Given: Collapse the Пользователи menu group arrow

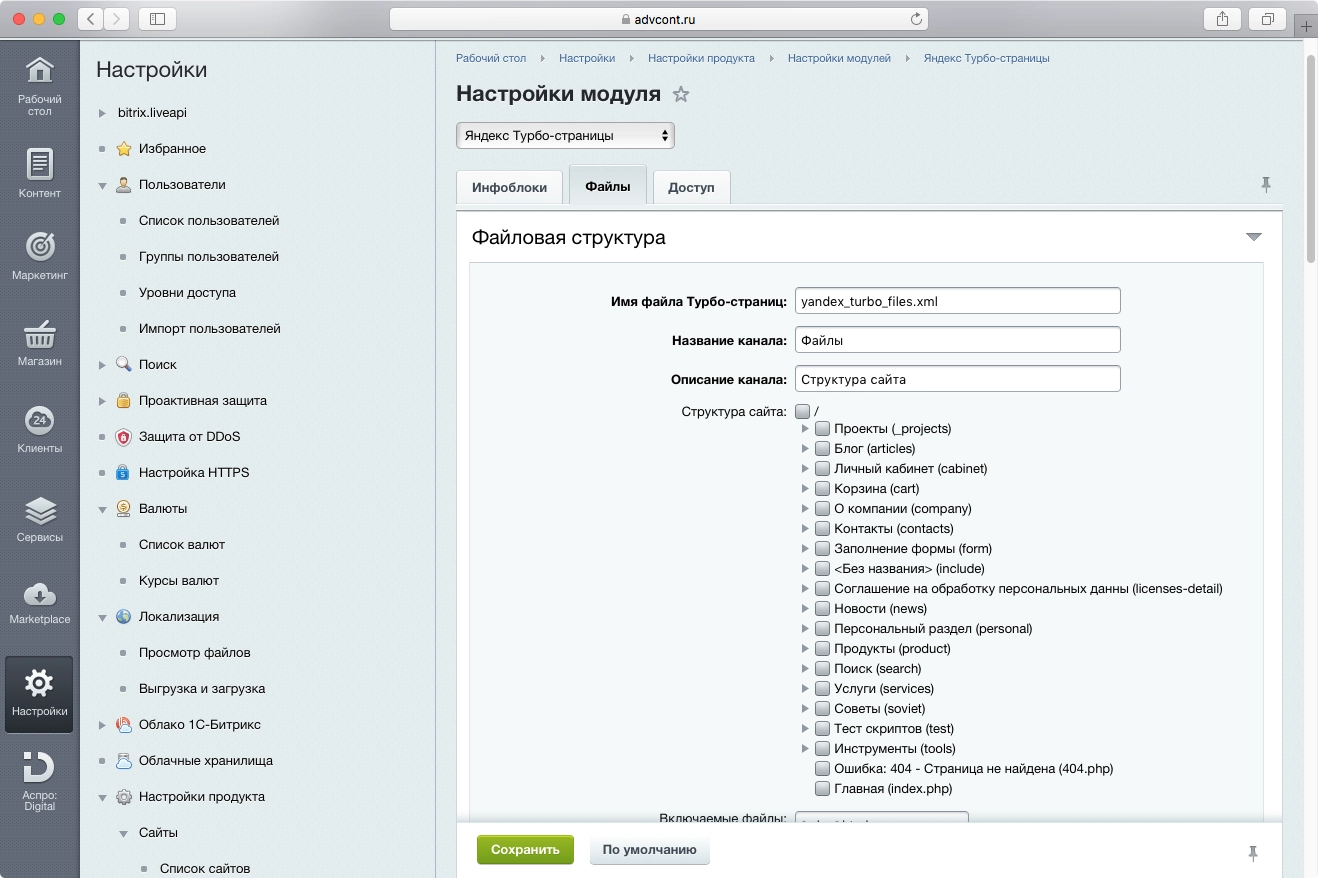Looking at the screenshot, I should 102,185.
